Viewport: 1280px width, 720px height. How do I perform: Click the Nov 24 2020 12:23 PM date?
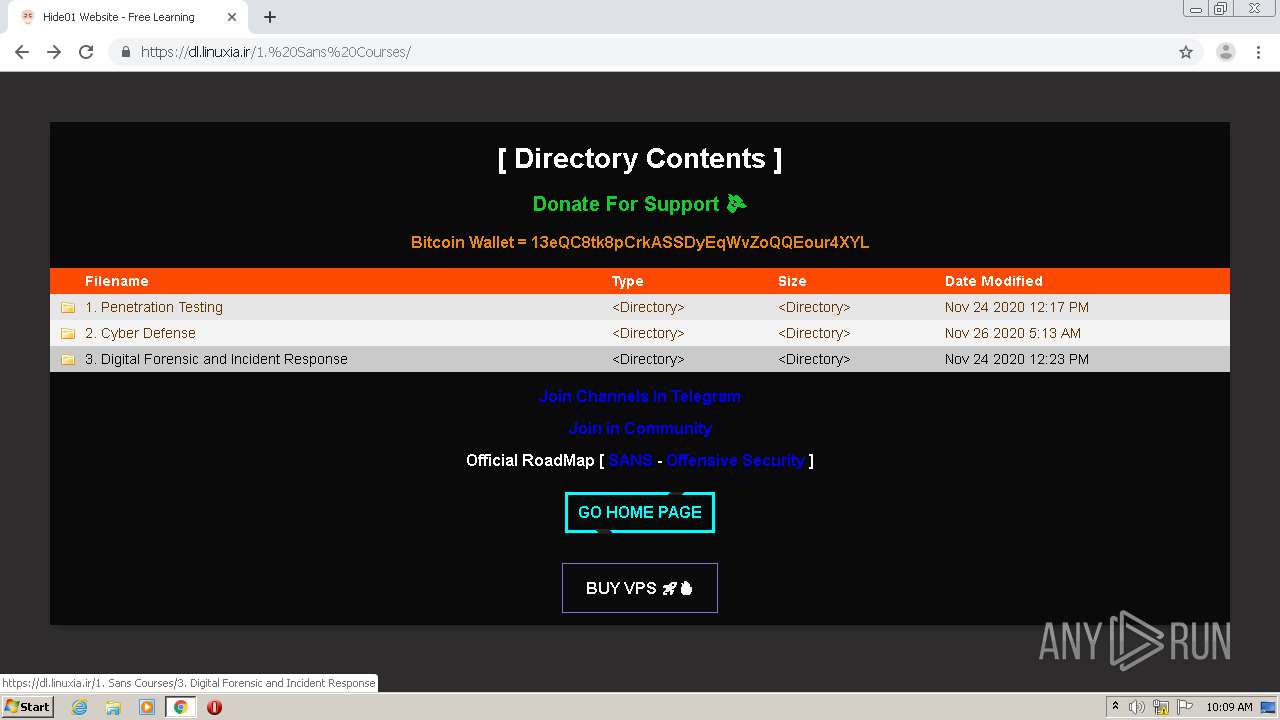1017,359
